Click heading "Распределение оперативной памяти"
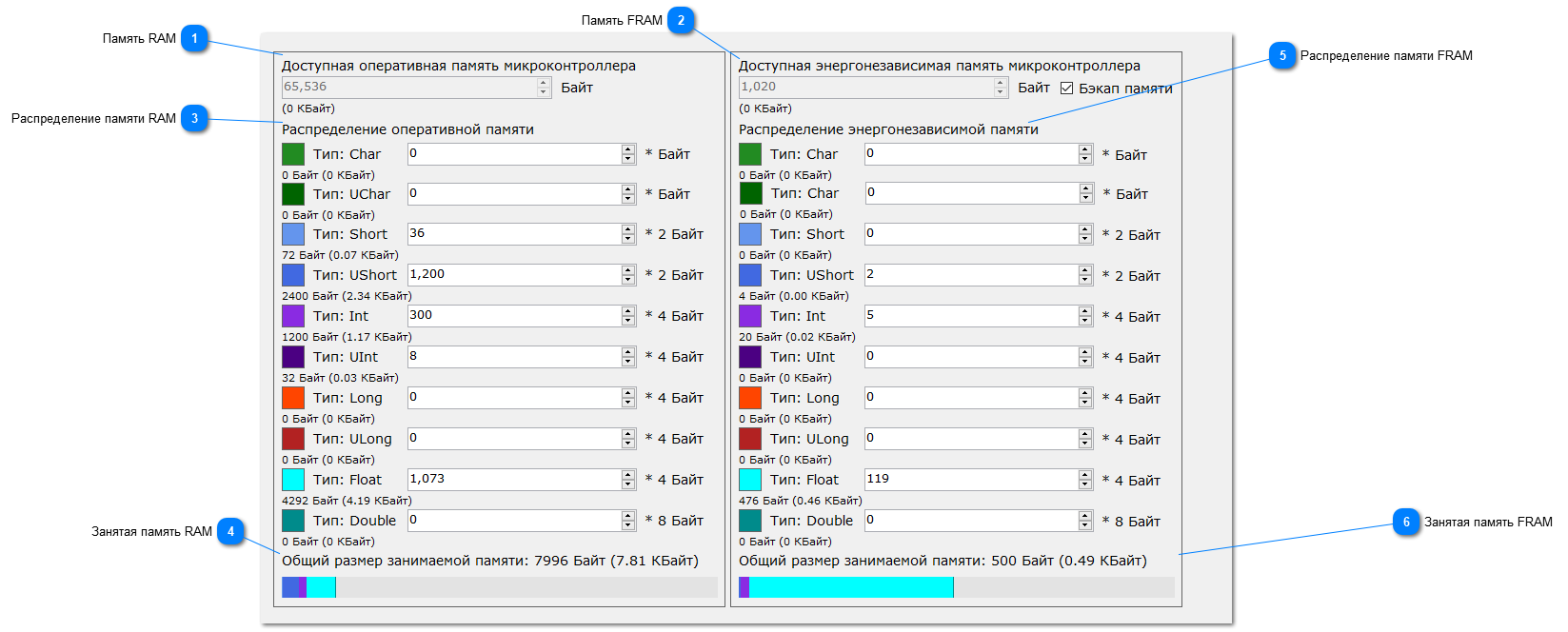The height and width of the screenshot is (632, 1568). [x=407, y=129]
